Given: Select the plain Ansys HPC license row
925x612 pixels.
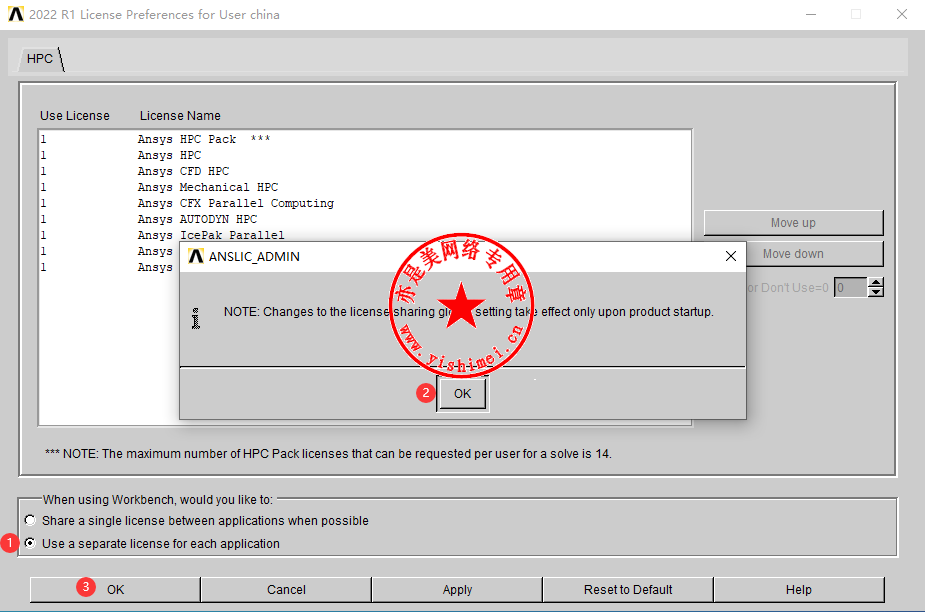Looking at the screenshot, I should pos(365,155).
